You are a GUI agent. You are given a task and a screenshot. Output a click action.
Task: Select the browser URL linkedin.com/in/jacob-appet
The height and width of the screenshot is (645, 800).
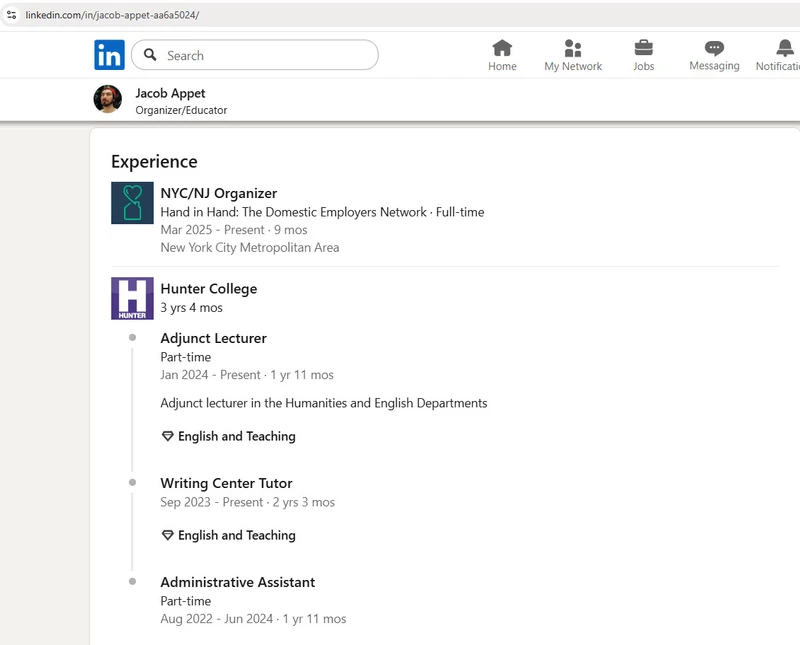[x=112, y=15]
